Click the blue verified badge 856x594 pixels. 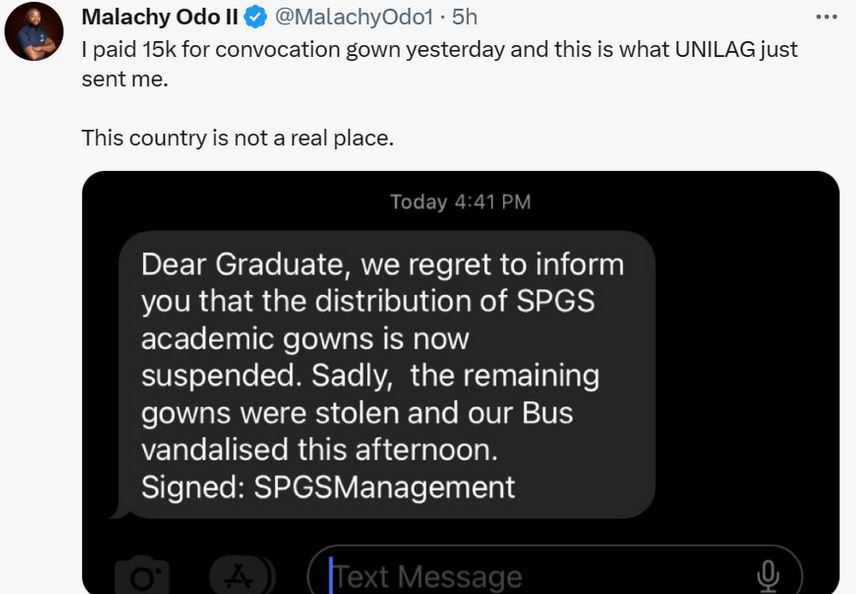click(x=257, y=17)
